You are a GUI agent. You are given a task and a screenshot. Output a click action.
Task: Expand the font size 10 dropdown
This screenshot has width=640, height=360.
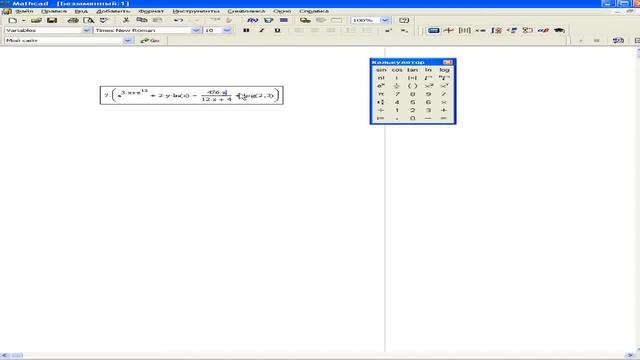(x=227, y=30)
